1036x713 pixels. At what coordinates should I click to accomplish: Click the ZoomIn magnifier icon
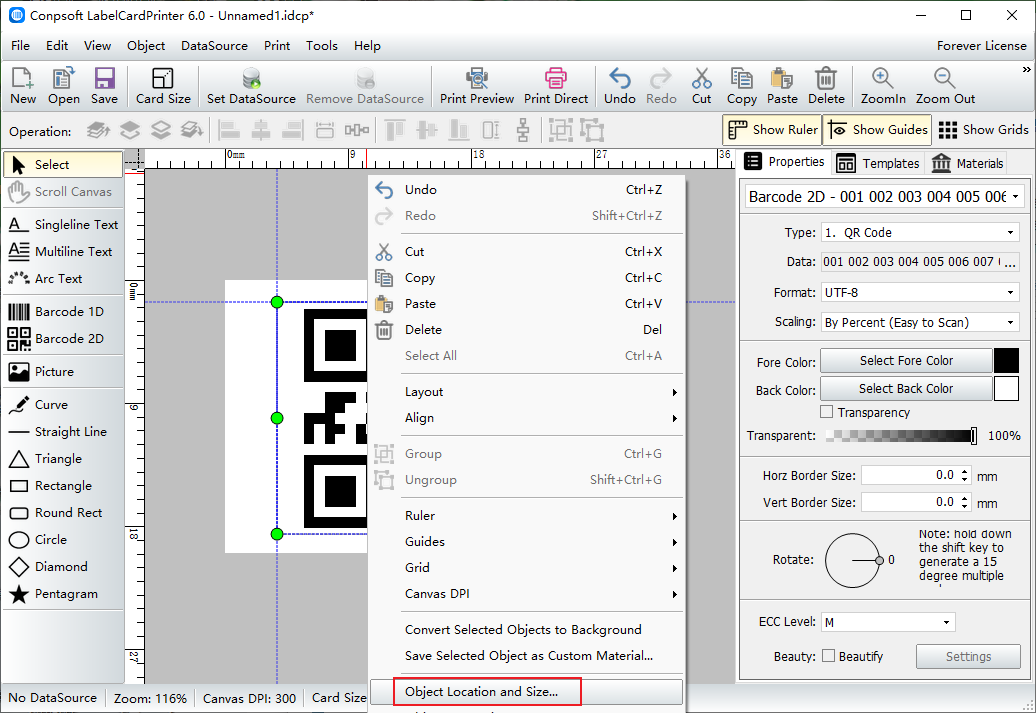(x=883, y=86)
